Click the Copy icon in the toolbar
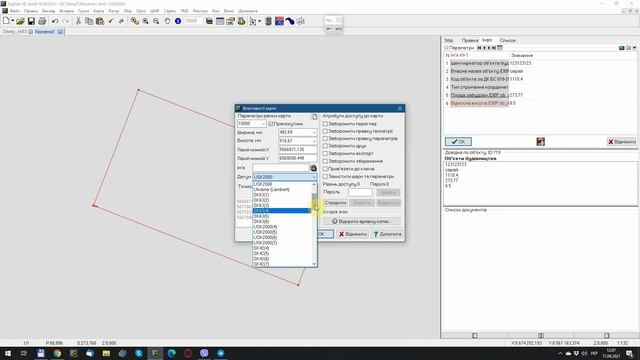The image size is (640, 360). click(89, 21)
